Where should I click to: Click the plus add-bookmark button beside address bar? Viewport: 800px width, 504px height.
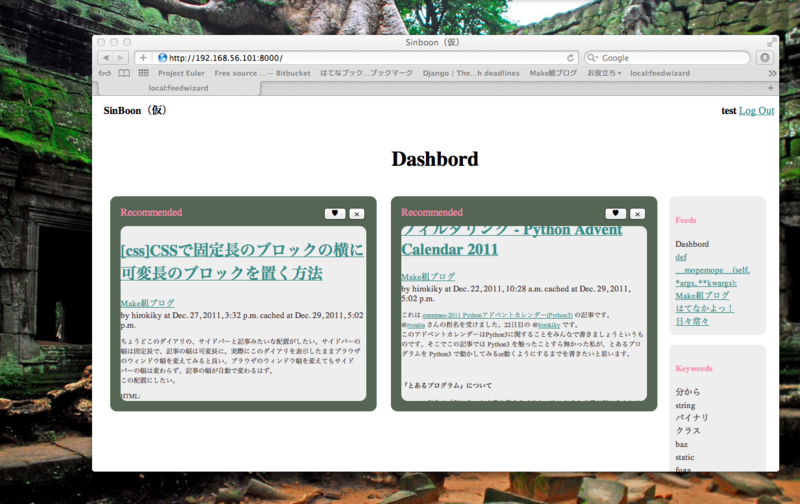143,58
